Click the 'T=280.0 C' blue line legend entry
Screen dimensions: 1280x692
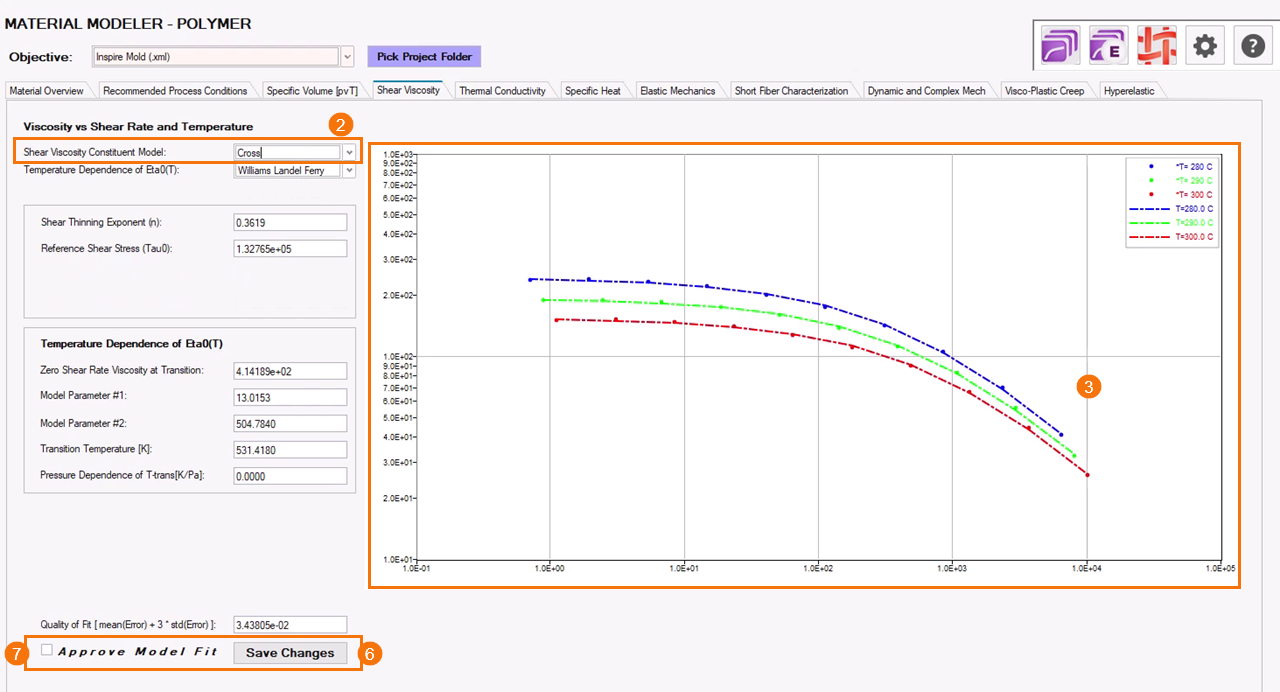pos(1171,209)
